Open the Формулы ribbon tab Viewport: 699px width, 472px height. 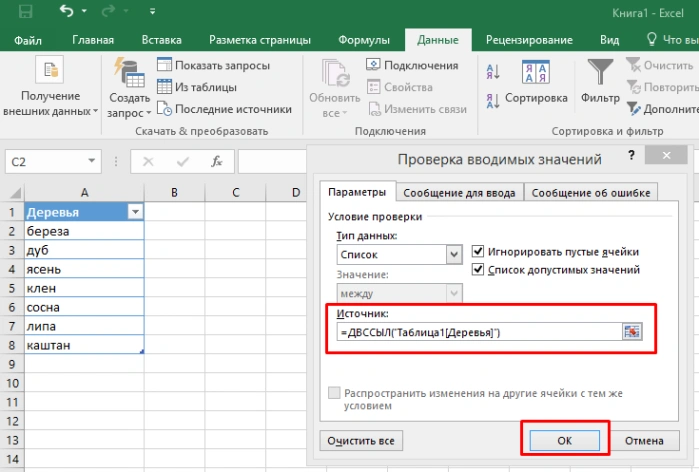[x=364, y=40]
